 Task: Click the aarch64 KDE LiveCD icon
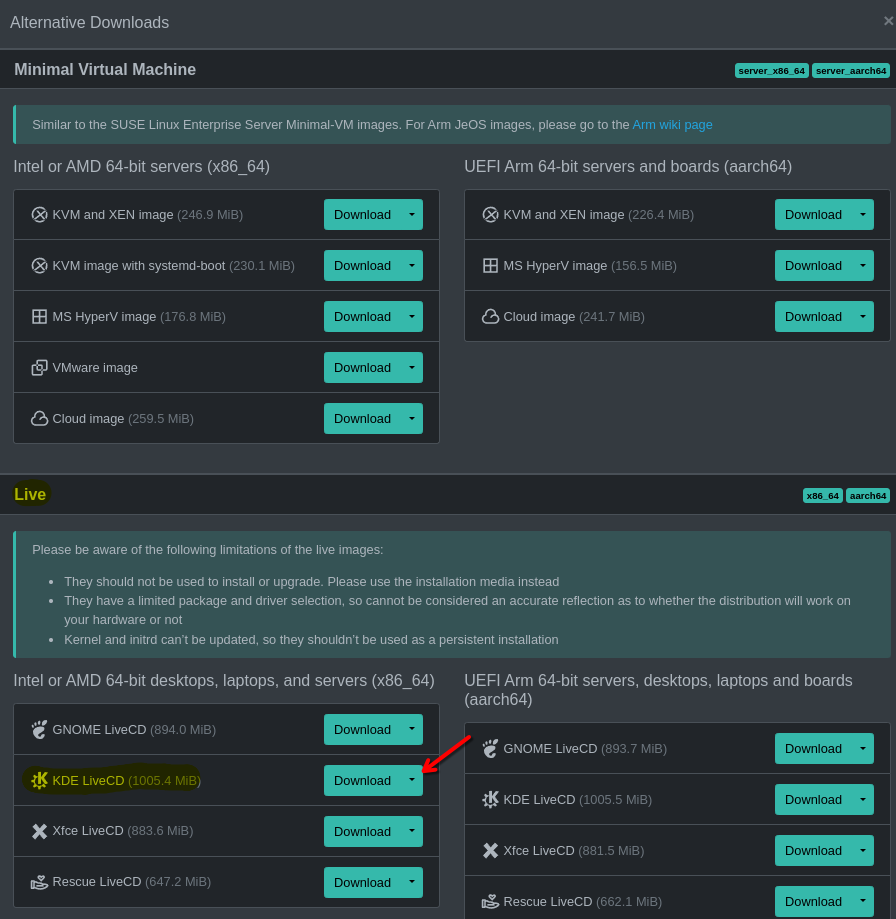490,799
